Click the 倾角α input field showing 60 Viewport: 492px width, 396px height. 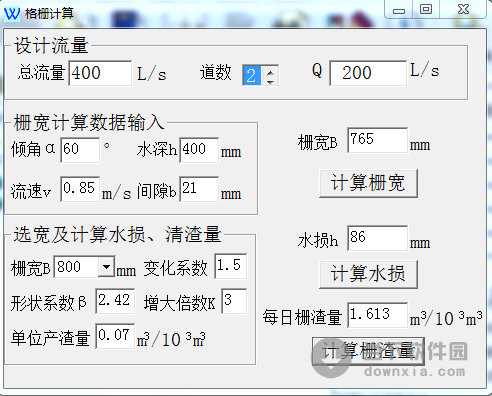[x=80, y=150]
